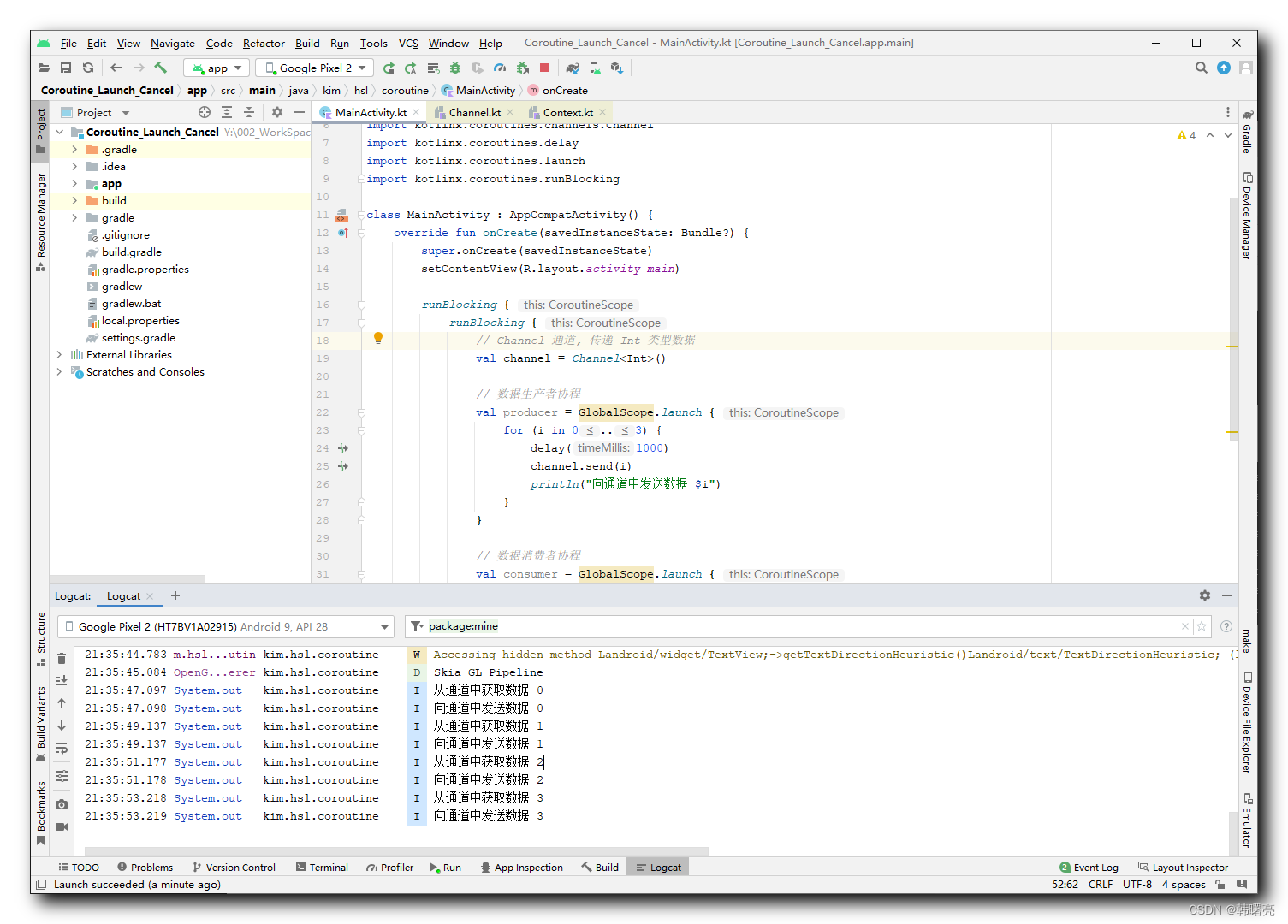Clear Logcat with trash icon
The image size is (1288, 924).
[62, 658]
